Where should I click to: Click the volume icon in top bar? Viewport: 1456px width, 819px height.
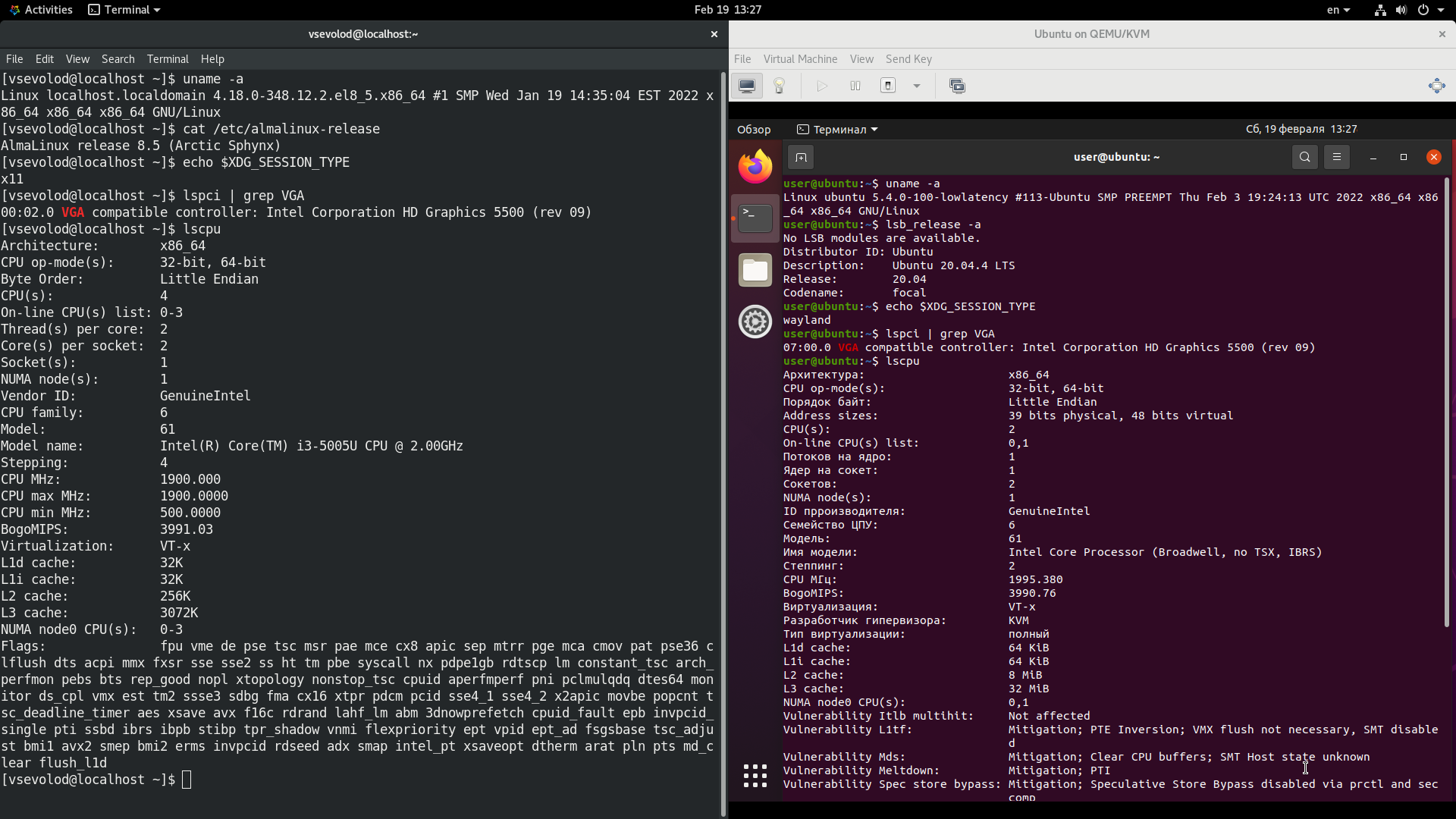(x=1401, y=10)
